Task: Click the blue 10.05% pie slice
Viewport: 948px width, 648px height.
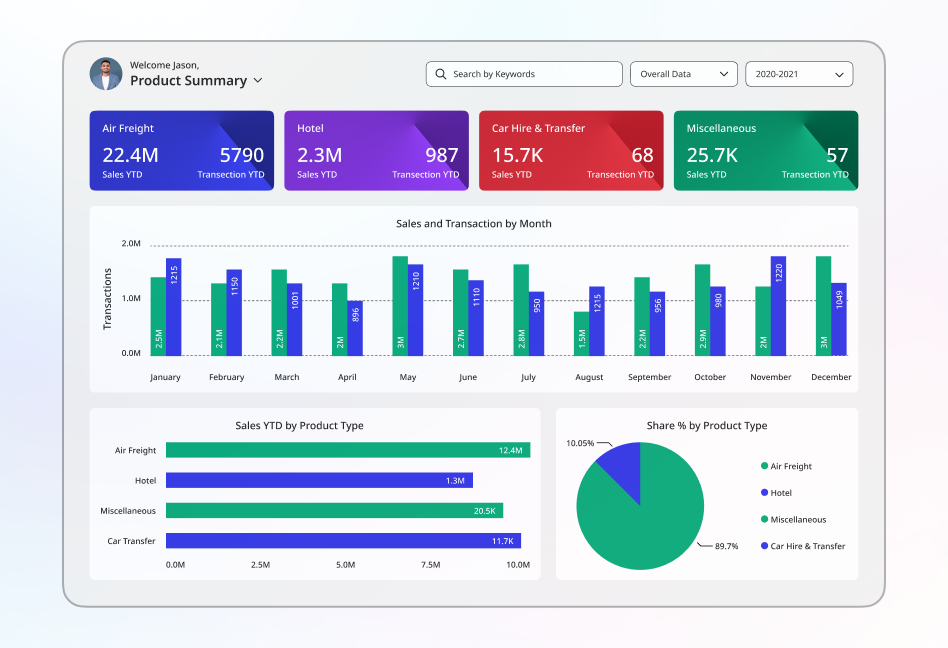Action: tap(625, 467)
